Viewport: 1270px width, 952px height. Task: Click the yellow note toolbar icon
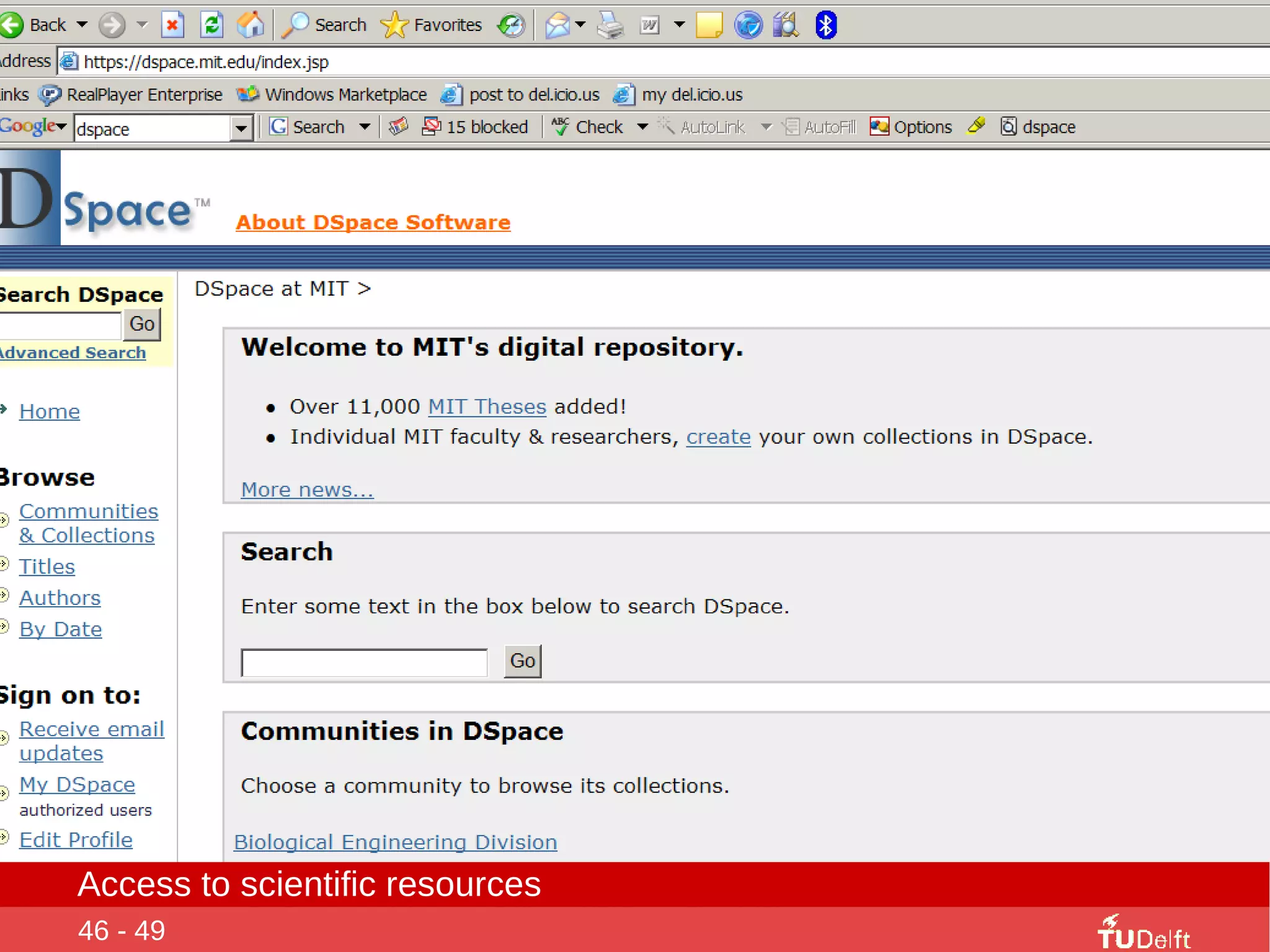(709, 25)
